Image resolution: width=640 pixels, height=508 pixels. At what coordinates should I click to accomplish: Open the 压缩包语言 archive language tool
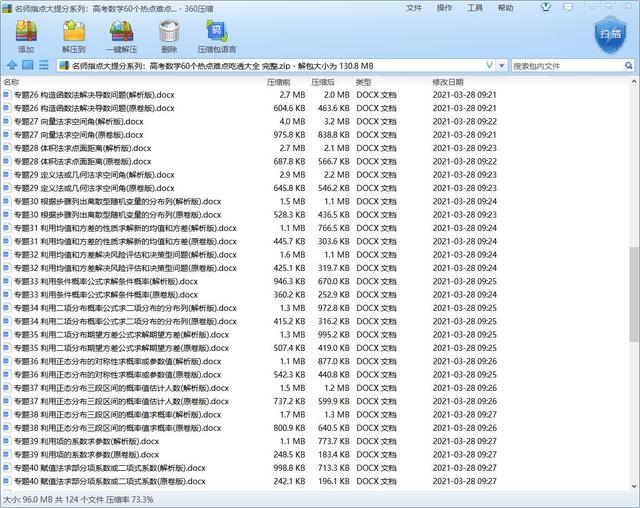pyautogui.click(x=217, y=32)
